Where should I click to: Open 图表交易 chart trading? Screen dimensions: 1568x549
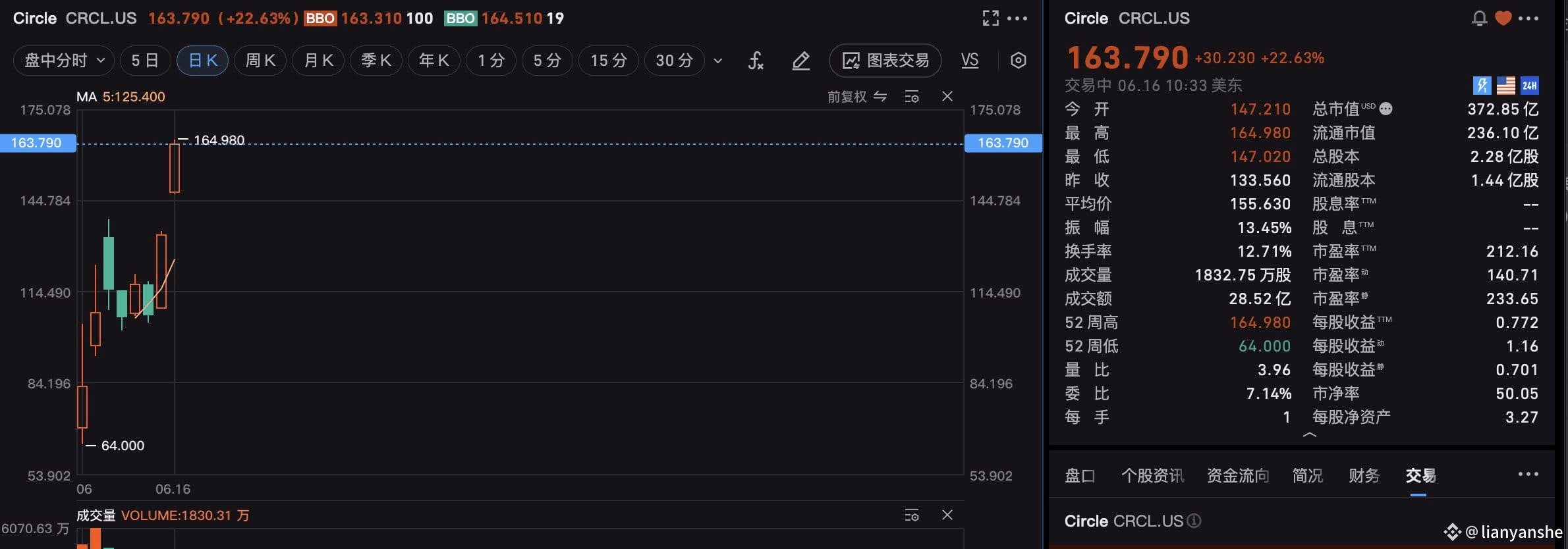[885, 61]
